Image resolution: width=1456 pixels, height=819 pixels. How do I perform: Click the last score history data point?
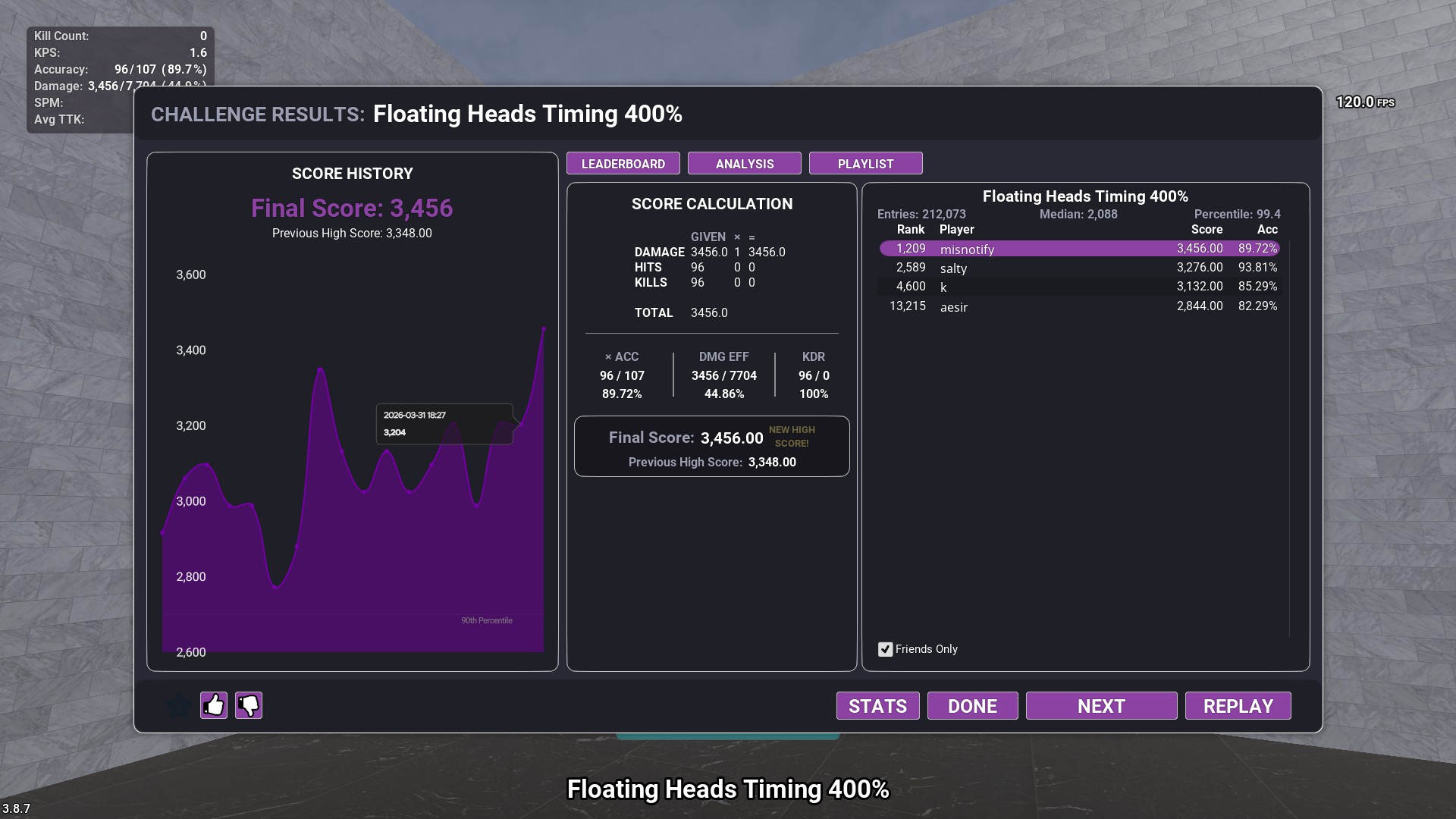click(543, 329)
